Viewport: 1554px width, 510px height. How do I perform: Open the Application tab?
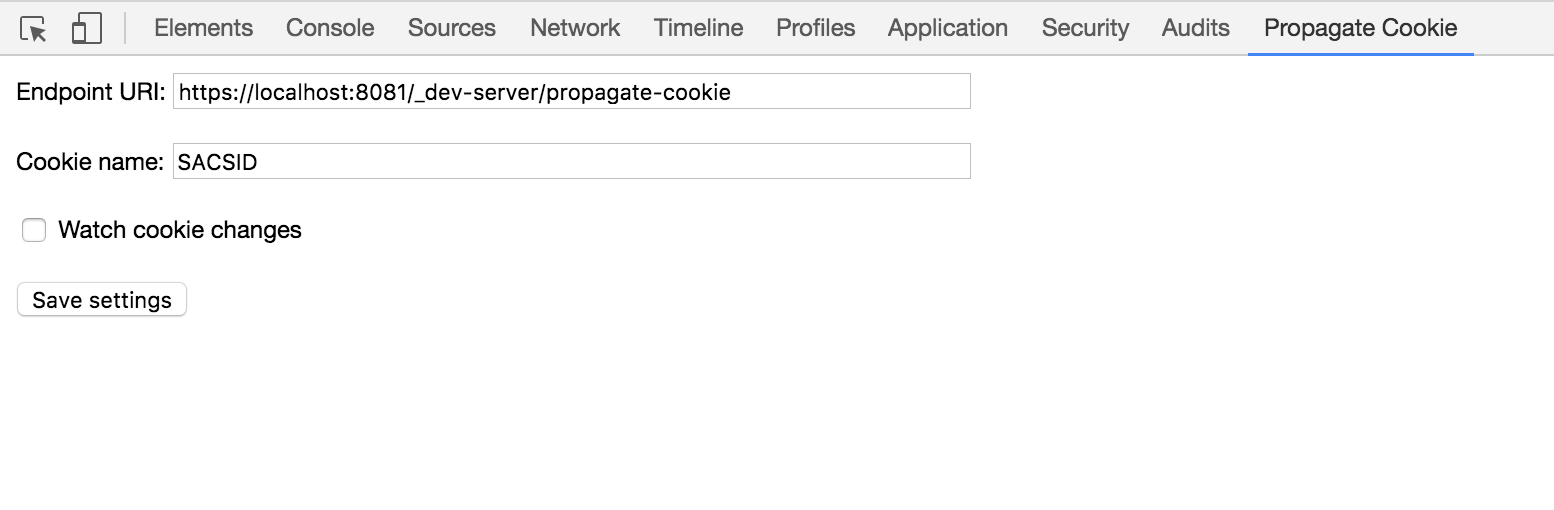click(x=948, y=28)
